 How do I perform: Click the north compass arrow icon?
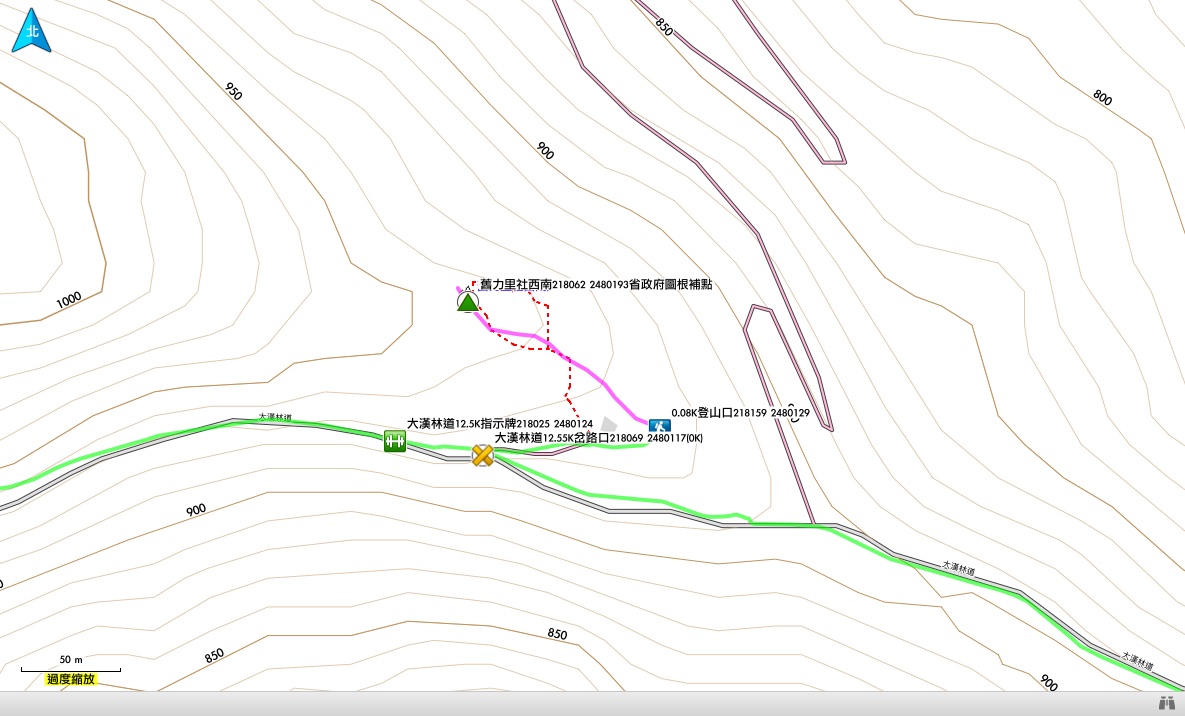(x=31, y=30)
